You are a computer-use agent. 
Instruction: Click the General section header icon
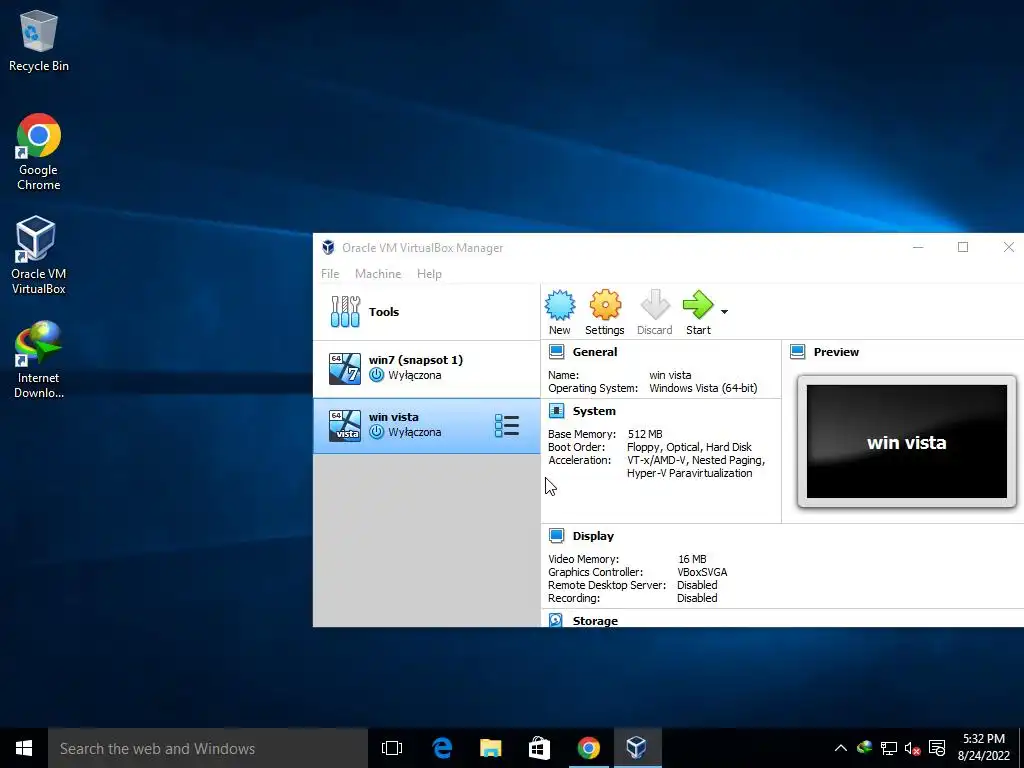click(556, 352)
